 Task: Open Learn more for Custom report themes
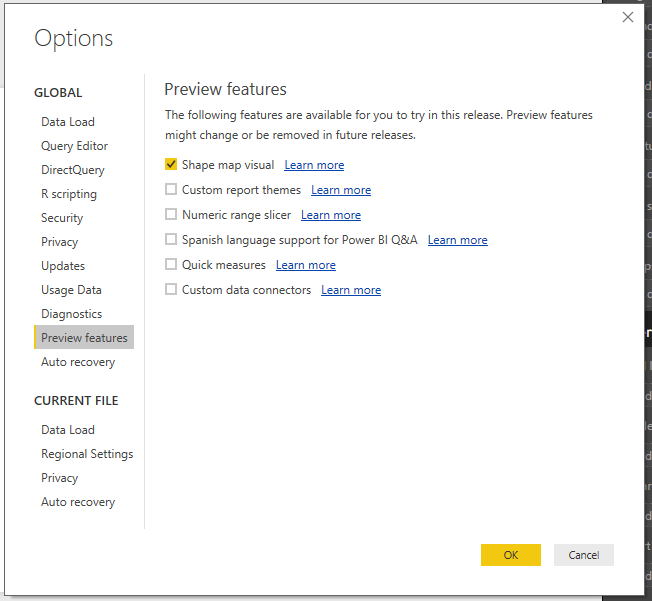click(341, 190)
